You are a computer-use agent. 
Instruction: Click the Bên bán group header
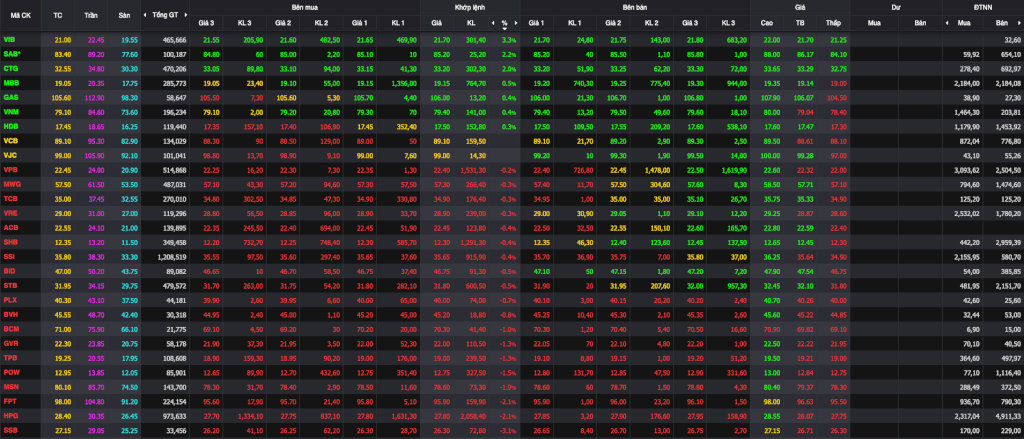pos(635,8)
